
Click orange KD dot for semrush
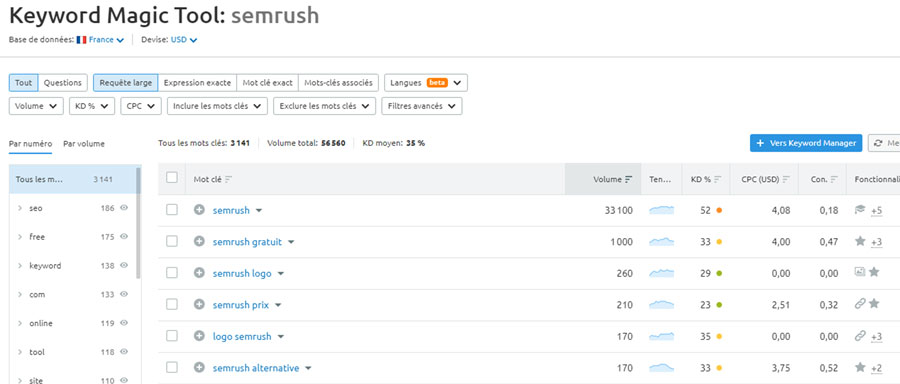point(719,211)
